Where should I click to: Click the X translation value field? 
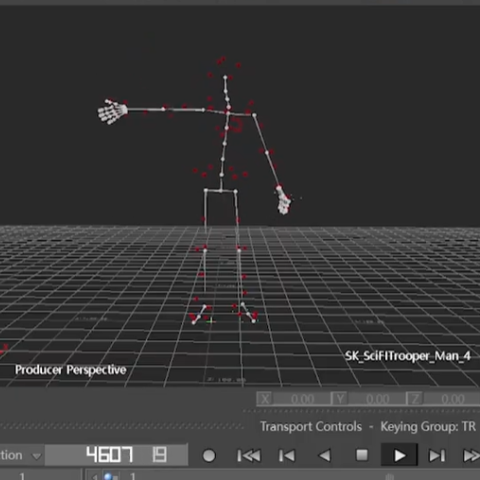pyautogui.click(x=302, y=399)
